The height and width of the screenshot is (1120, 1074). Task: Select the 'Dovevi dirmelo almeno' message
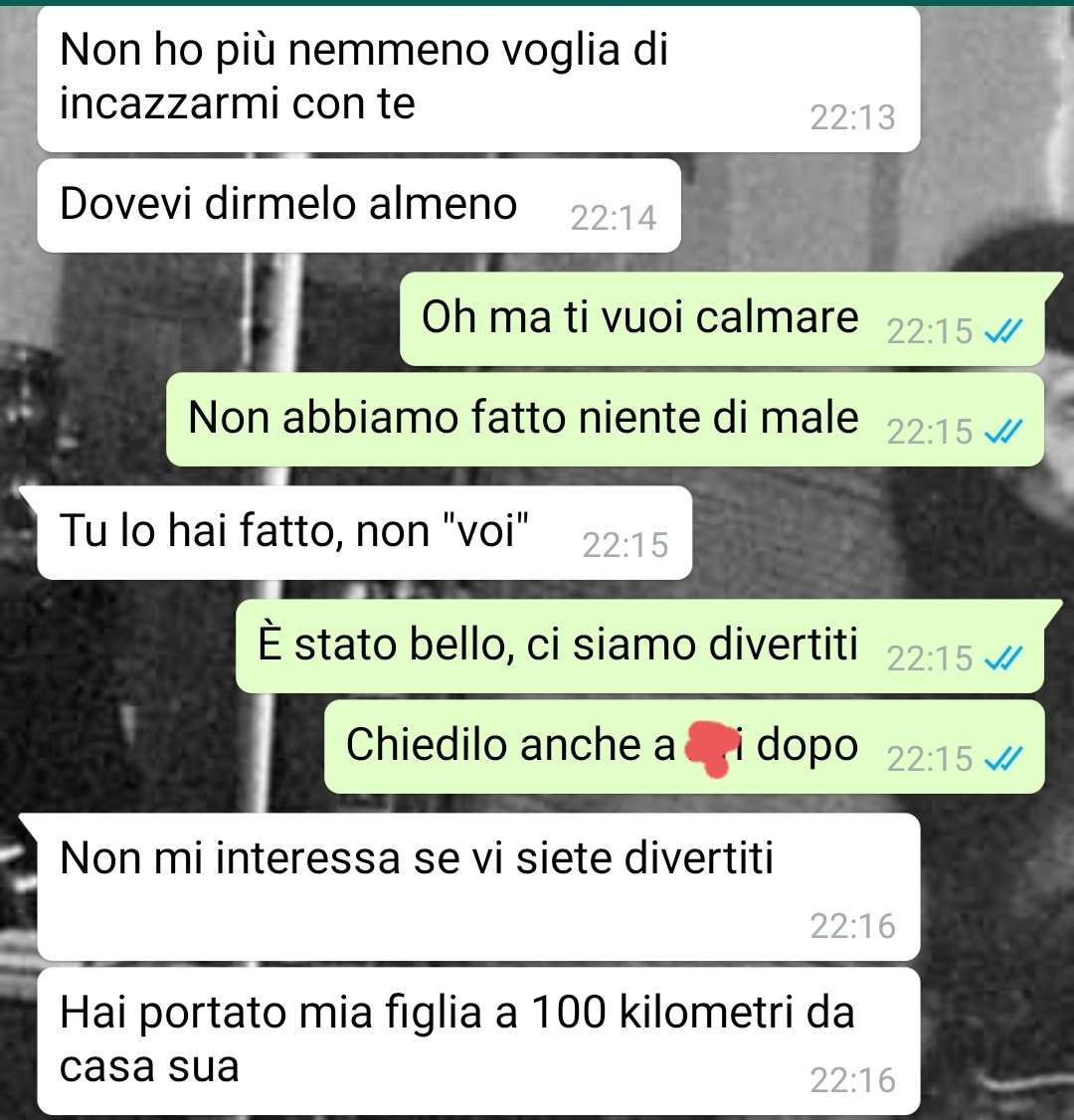(359, 206)
